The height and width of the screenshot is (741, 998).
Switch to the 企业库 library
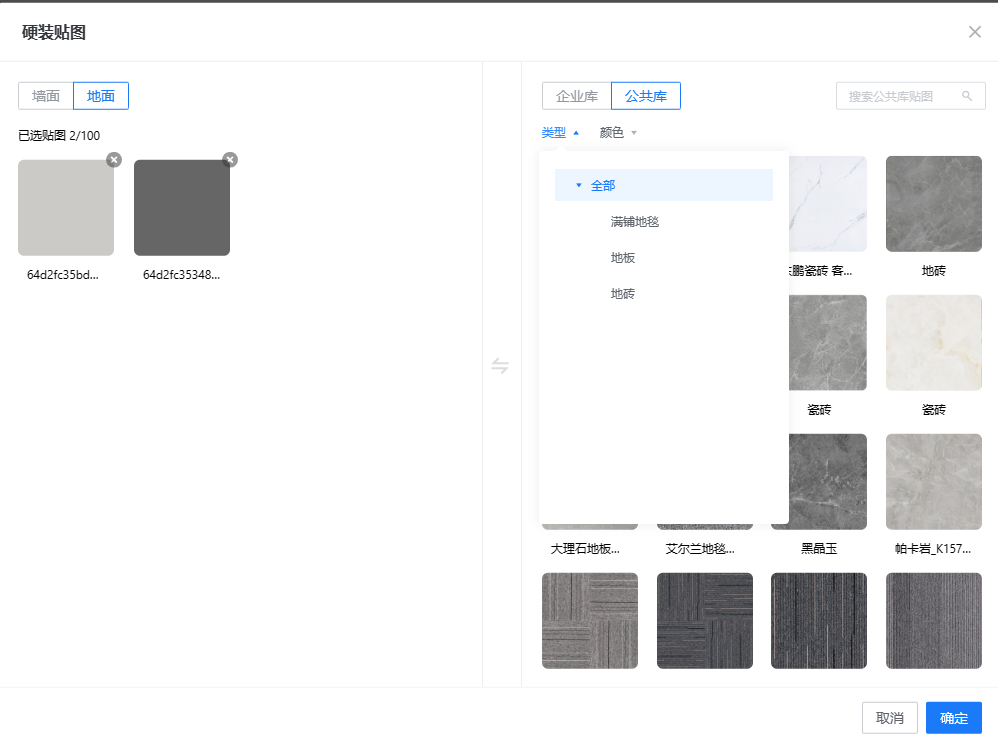tap(577, 96)
